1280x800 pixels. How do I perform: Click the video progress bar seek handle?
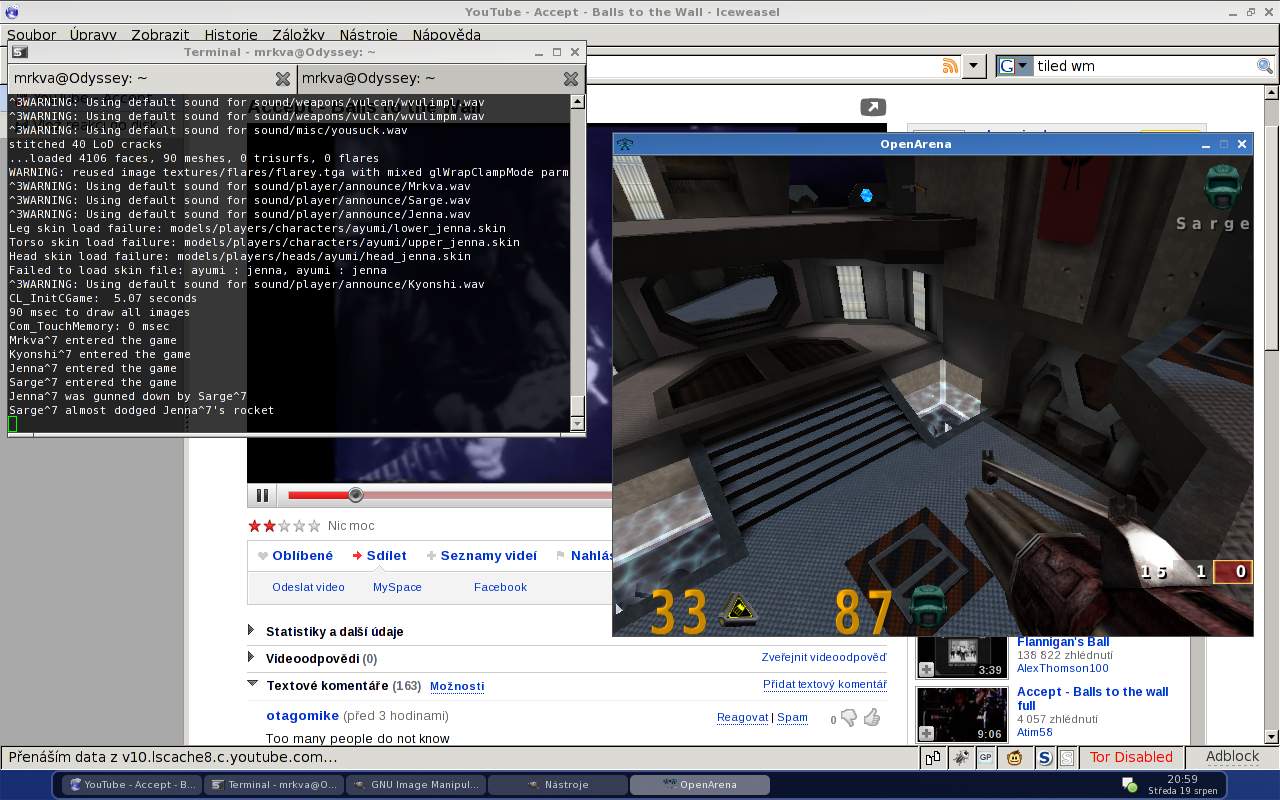pos(355,495)
